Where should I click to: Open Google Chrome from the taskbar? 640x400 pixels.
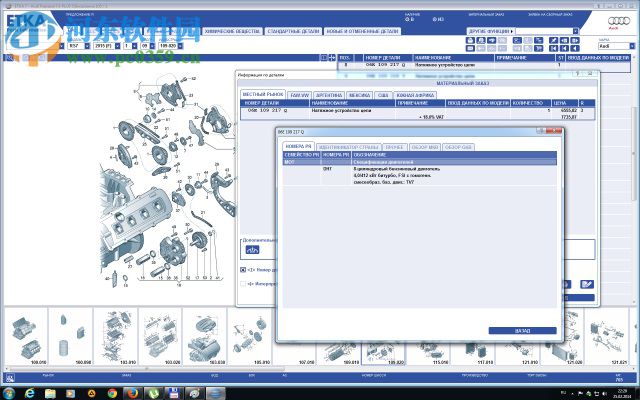(x=113, y=393)
